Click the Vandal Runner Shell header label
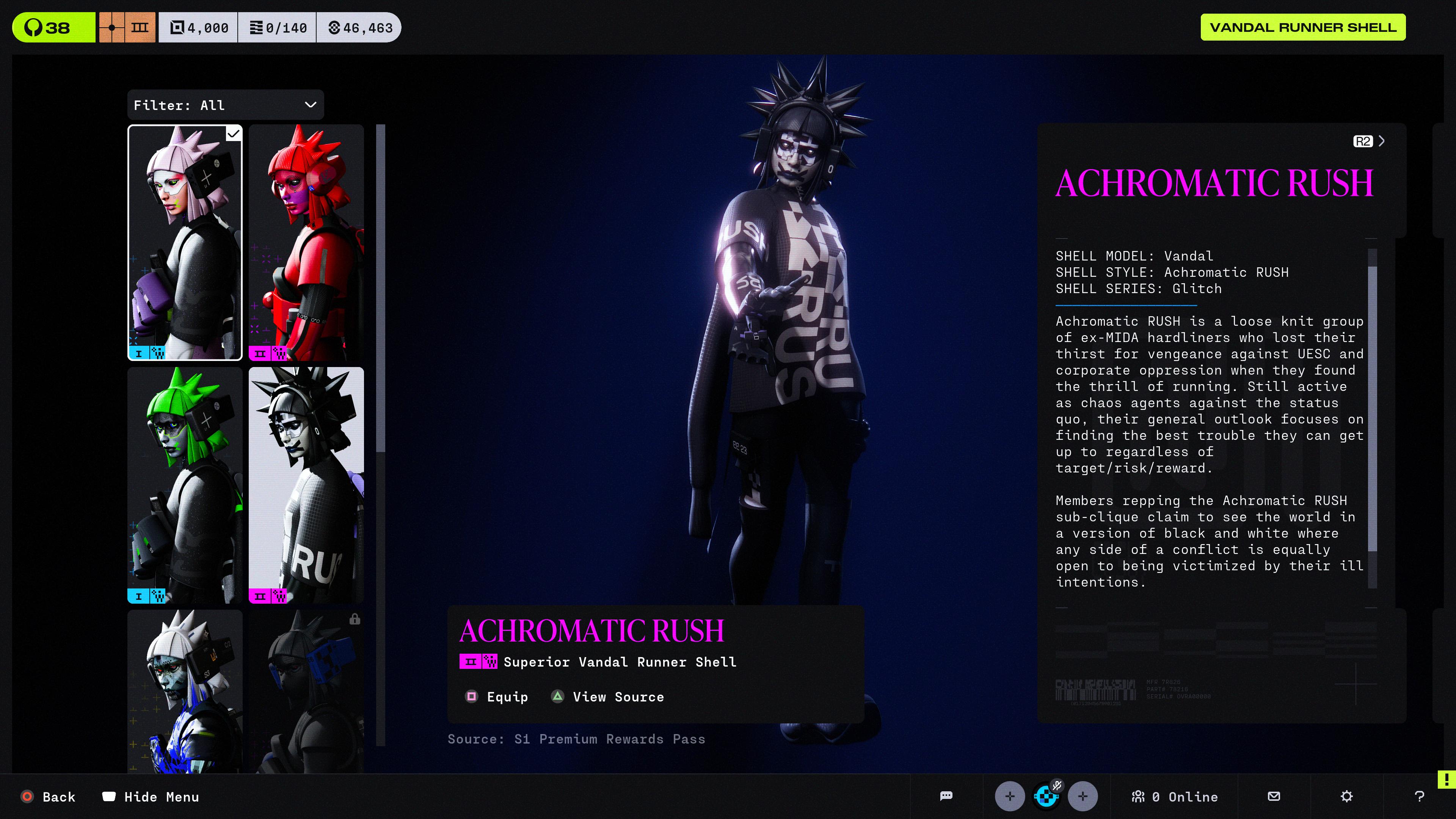 [1303, 27]
